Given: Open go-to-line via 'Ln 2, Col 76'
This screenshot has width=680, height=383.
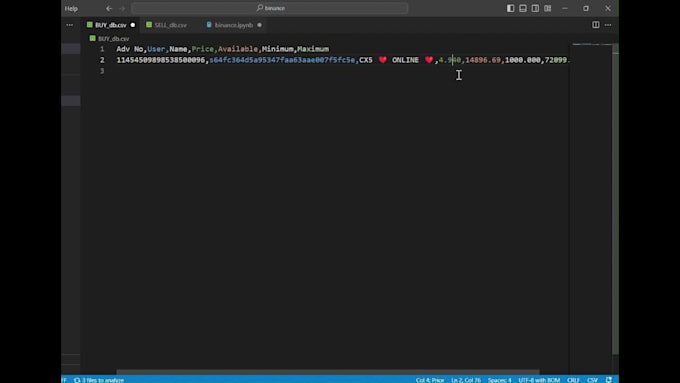Looking at the screenshot, I should [x=466, y=380].
